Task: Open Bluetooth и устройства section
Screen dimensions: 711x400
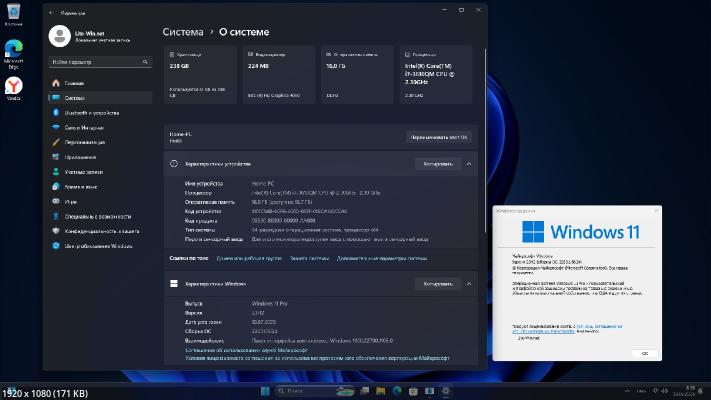Action: point(100,113)
